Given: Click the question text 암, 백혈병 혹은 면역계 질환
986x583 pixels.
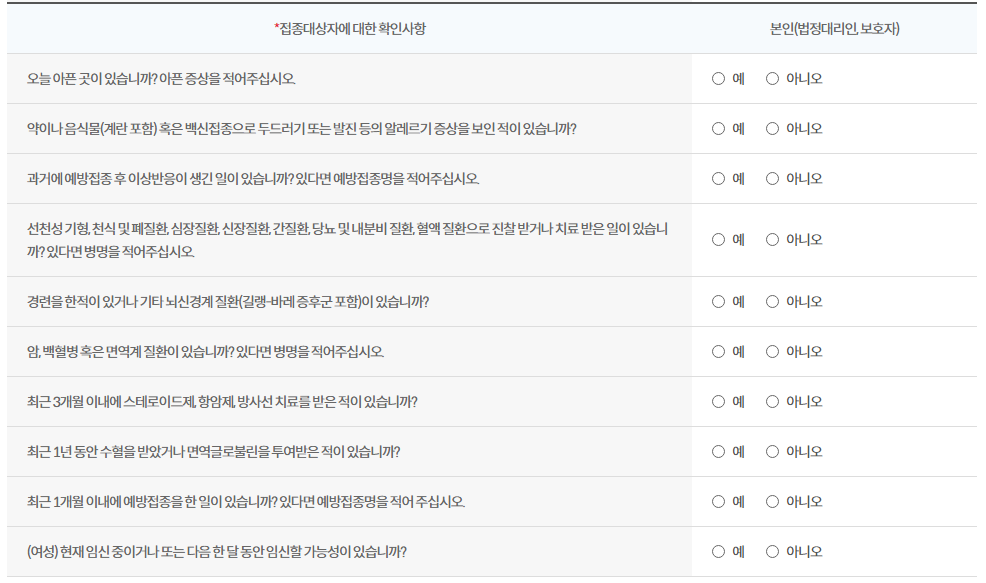Looking at the screenshot, I should click(205, 352).
